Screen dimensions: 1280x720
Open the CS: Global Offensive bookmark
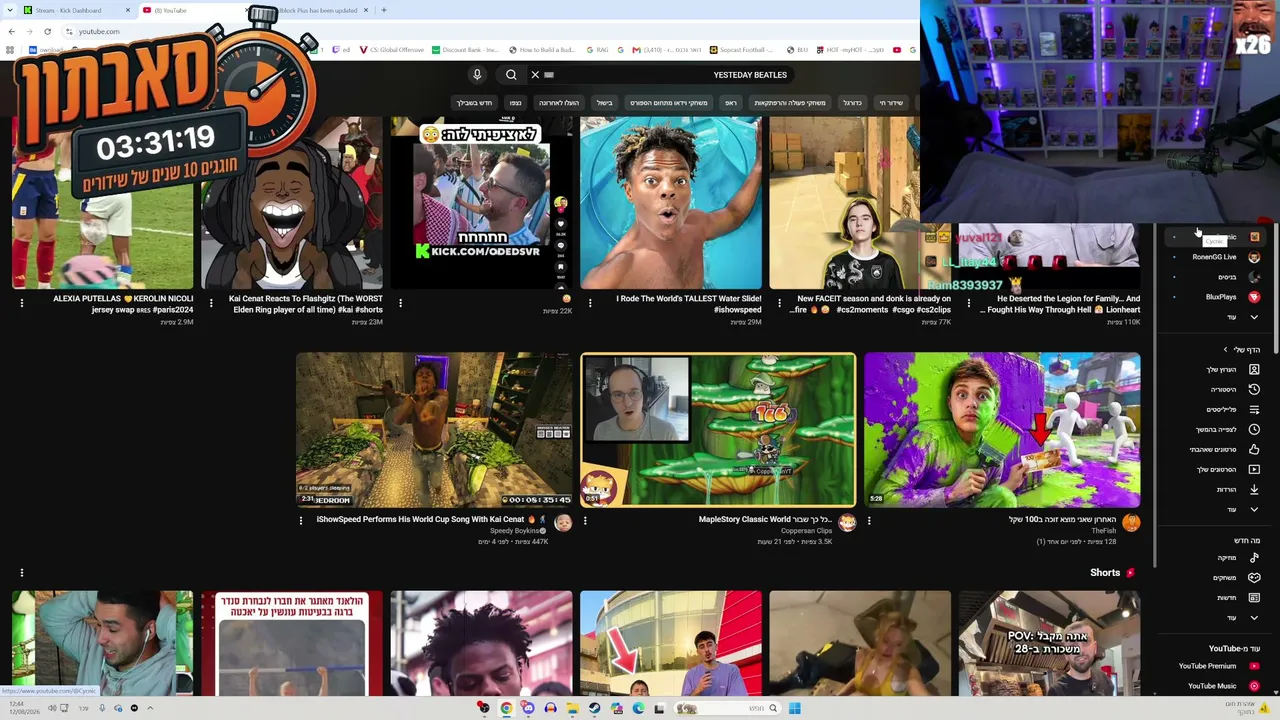click(x=391, y=50)
